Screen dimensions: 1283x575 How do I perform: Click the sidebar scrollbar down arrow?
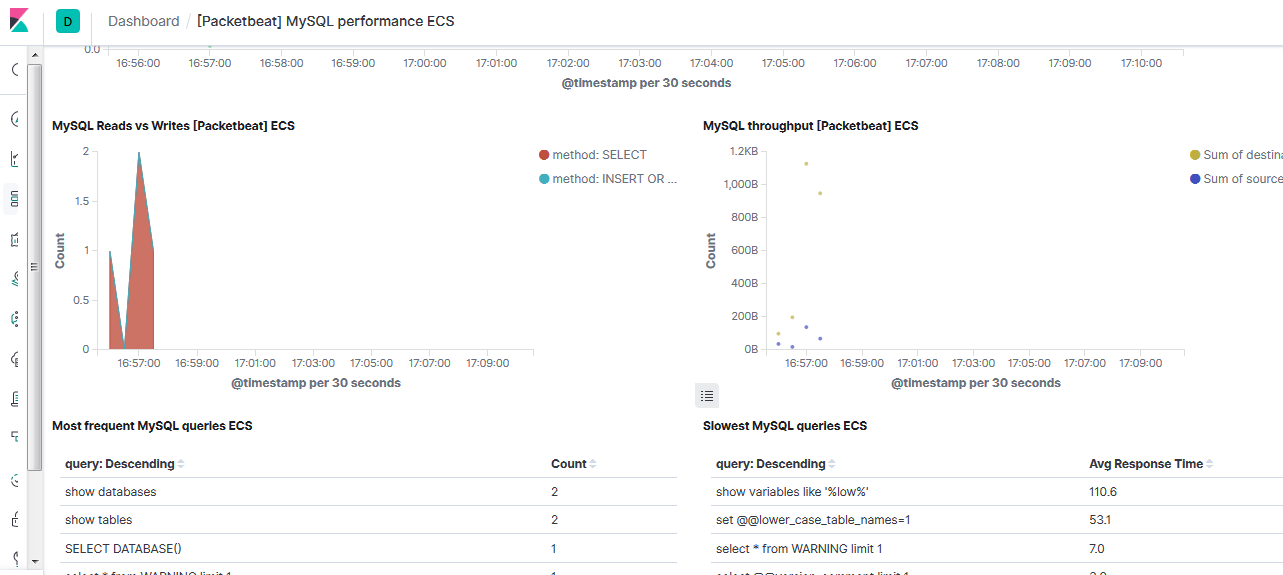tap(35, 562)
